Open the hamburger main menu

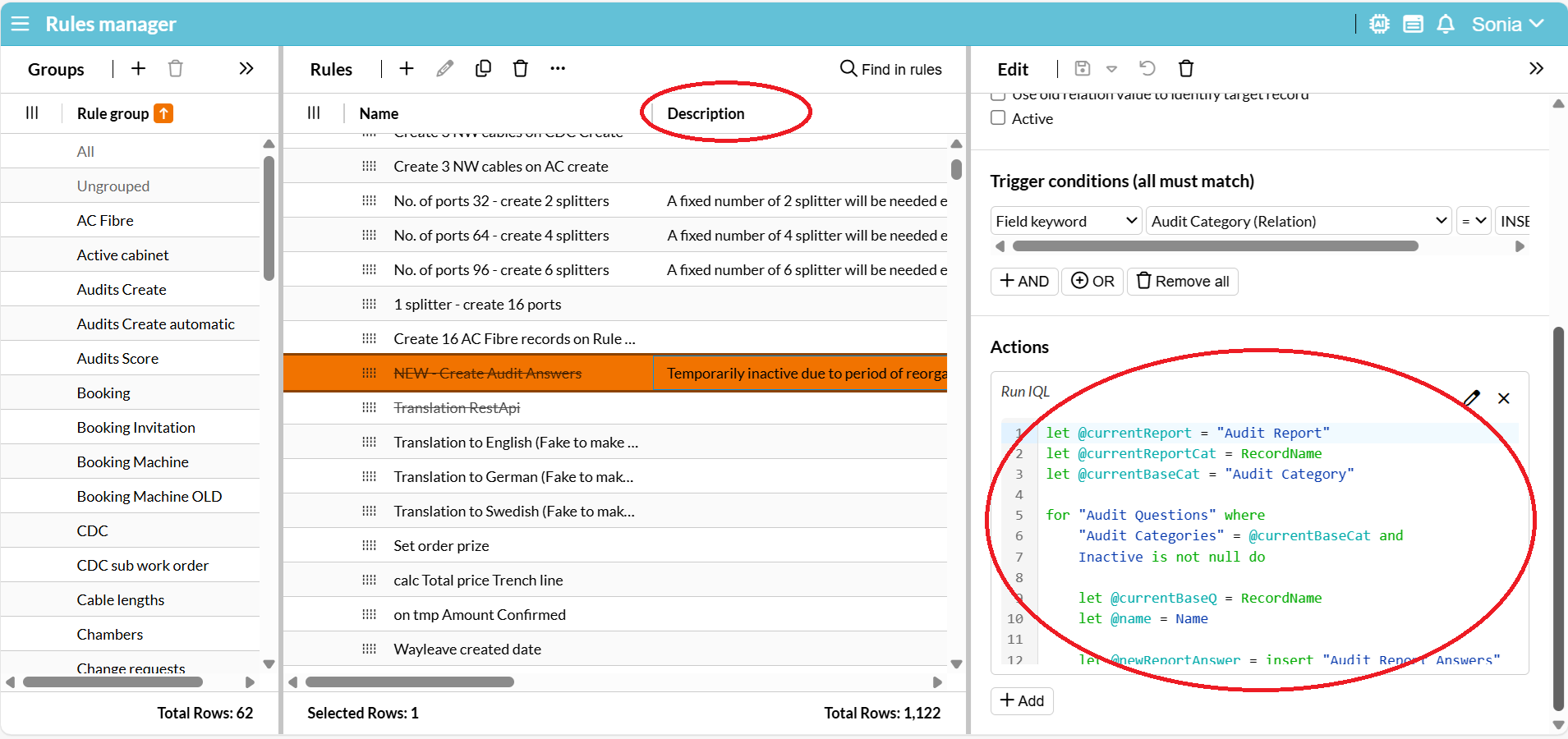coord(21,24)
